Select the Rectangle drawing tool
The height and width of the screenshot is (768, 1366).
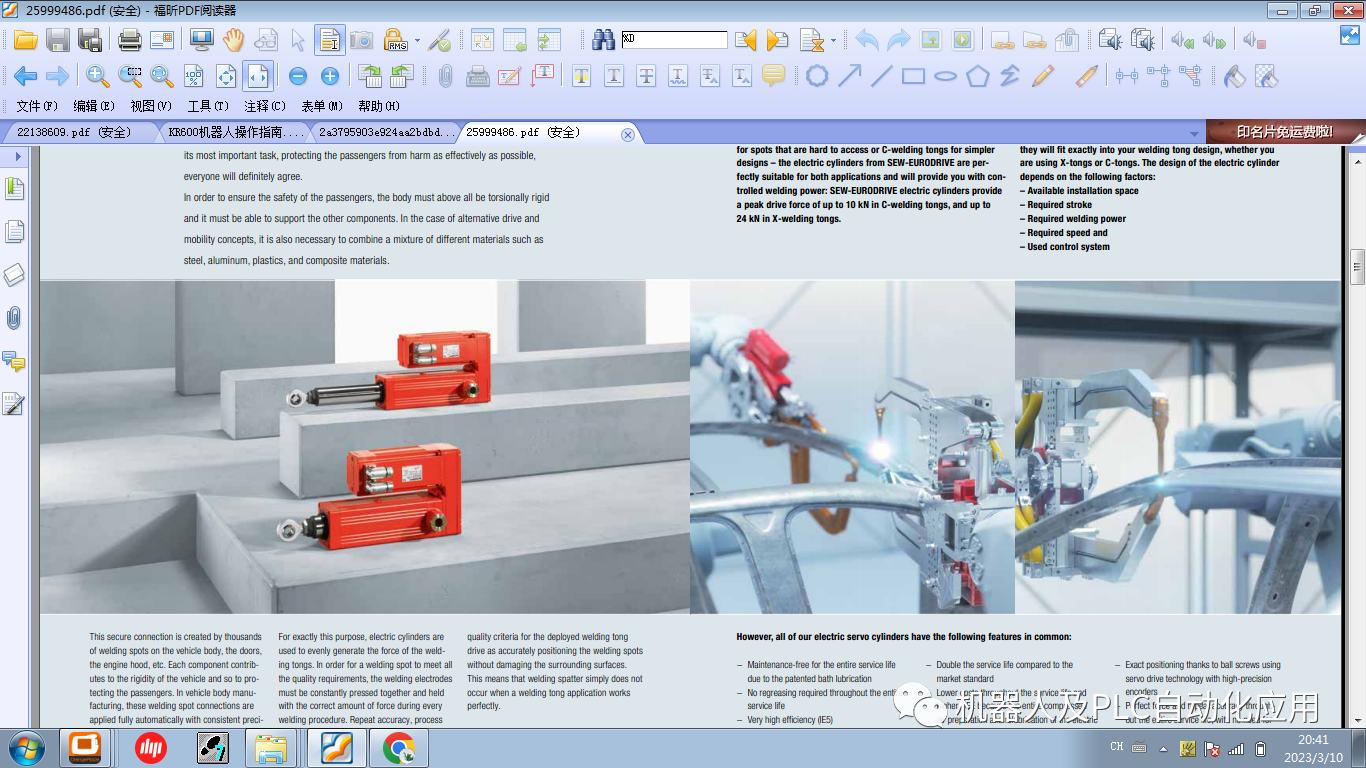913,75
